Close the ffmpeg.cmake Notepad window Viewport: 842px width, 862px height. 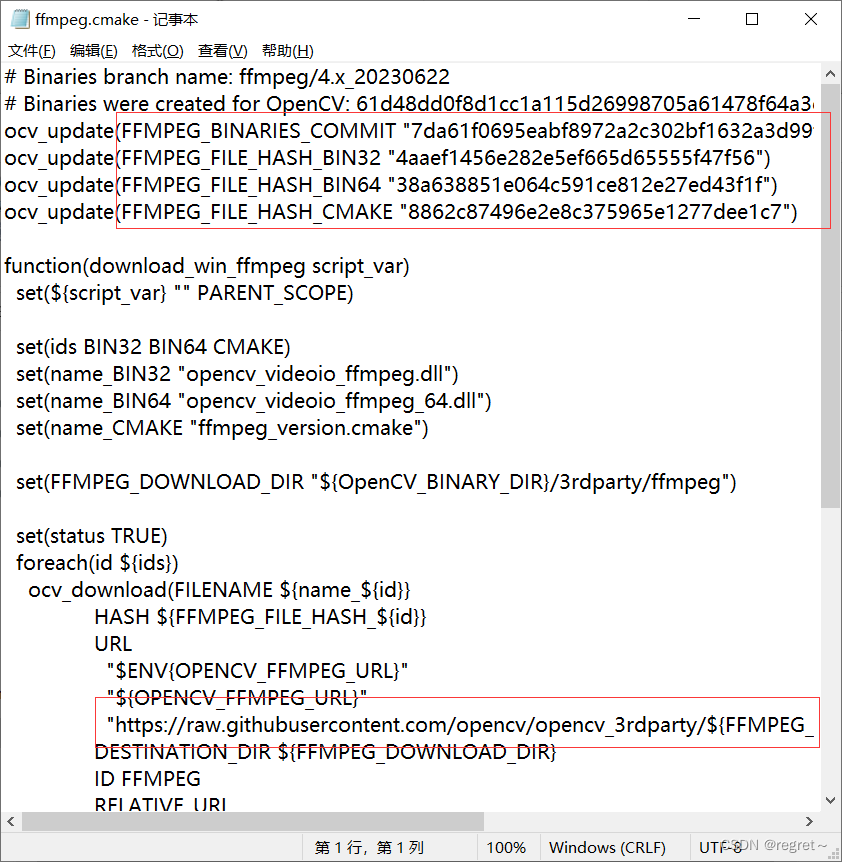(x=811, y=19)
